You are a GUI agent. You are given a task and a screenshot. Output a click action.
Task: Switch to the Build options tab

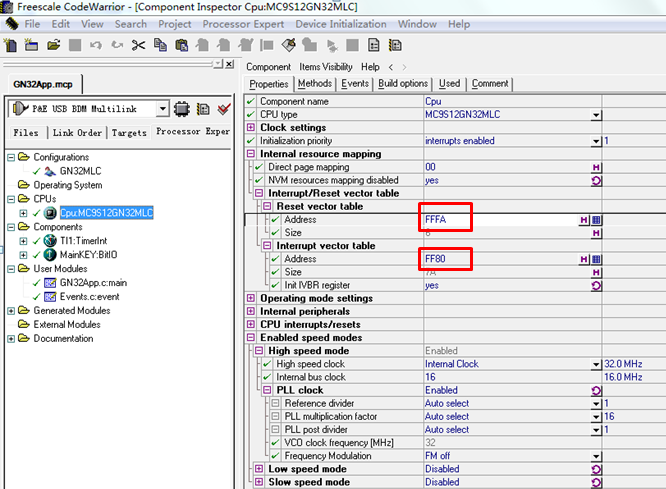click(403, 84)
